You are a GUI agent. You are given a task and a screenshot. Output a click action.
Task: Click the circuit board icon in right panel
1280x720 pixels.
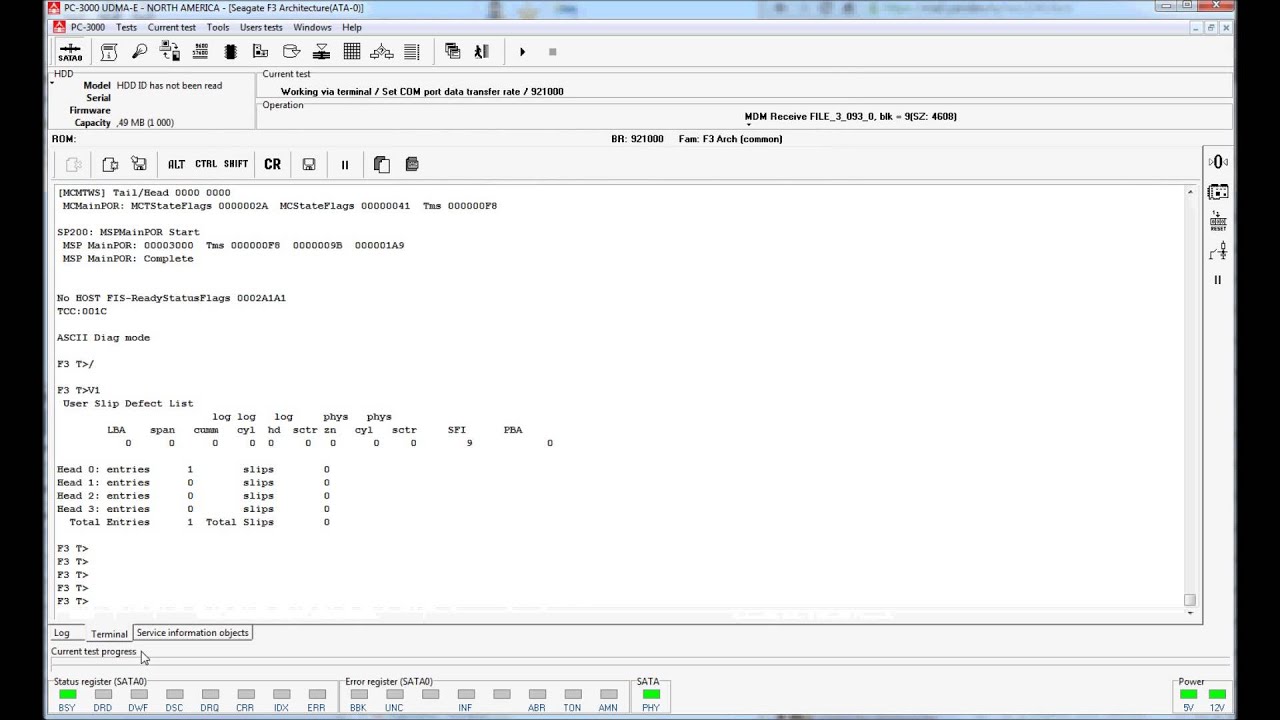click(1218, 192)
